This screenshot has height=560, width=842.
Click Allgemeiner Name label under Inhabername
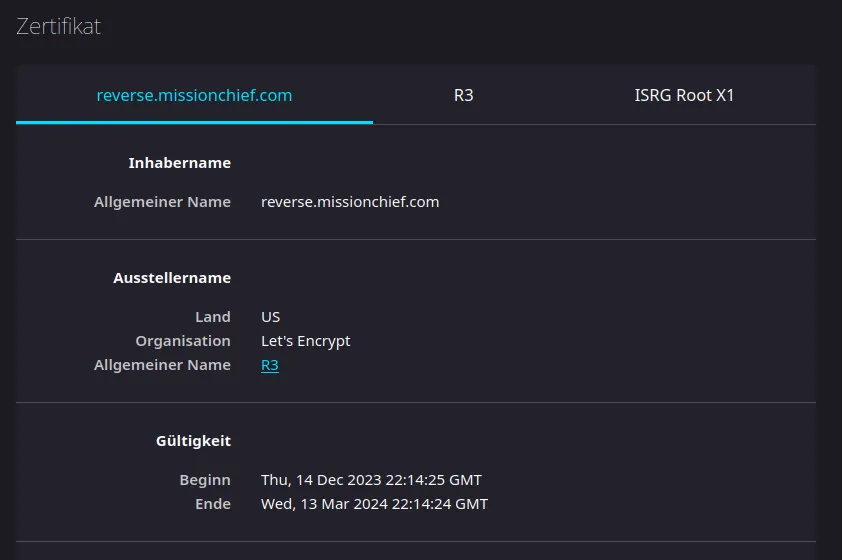click(162, 202)
